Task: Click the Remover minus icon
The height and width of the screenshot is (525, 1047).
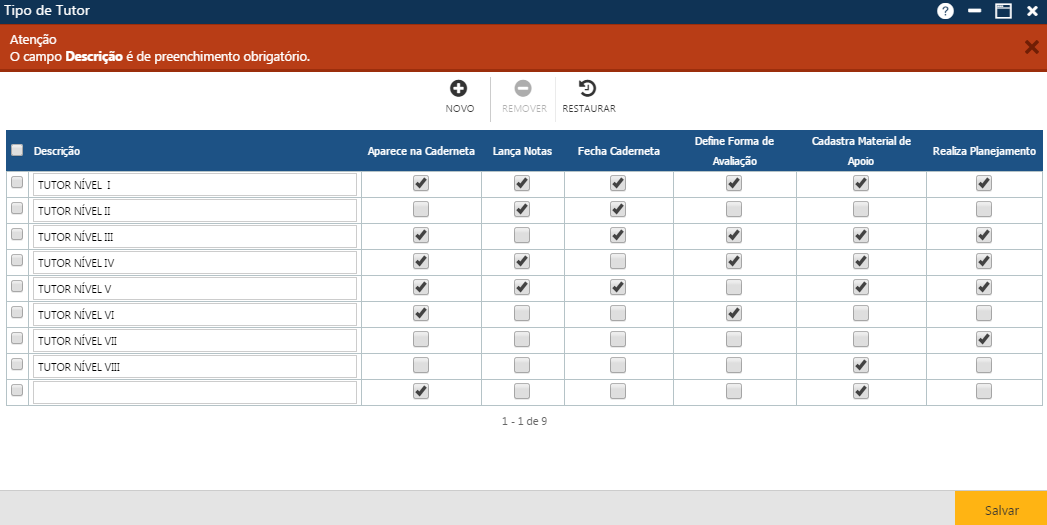Action: pos(523,89)
